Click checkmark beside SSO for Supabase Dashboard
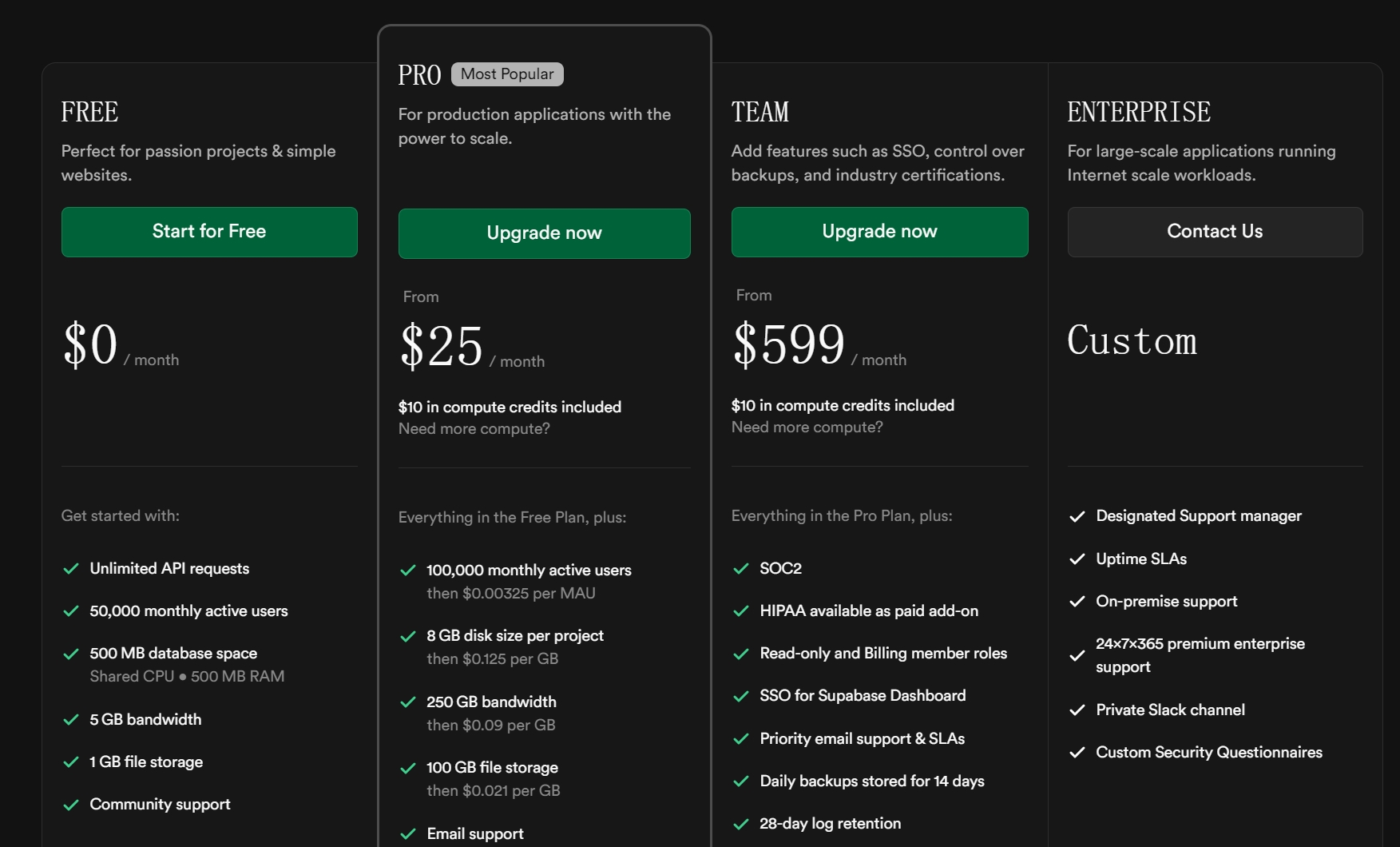The width and height of the screenshot is (1400, 847). [x=741, y=696]
